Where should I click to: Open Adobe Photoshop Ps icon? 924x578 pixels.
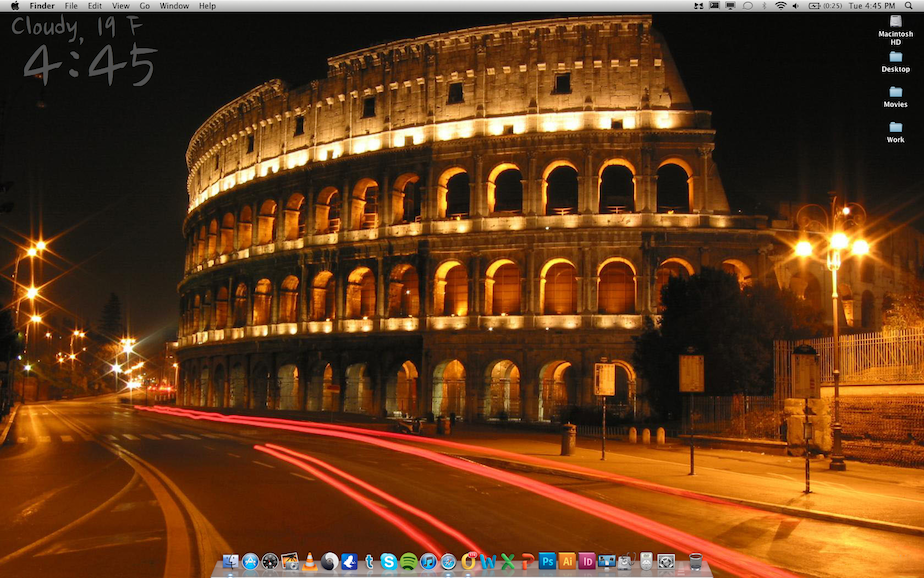point(547,562)
